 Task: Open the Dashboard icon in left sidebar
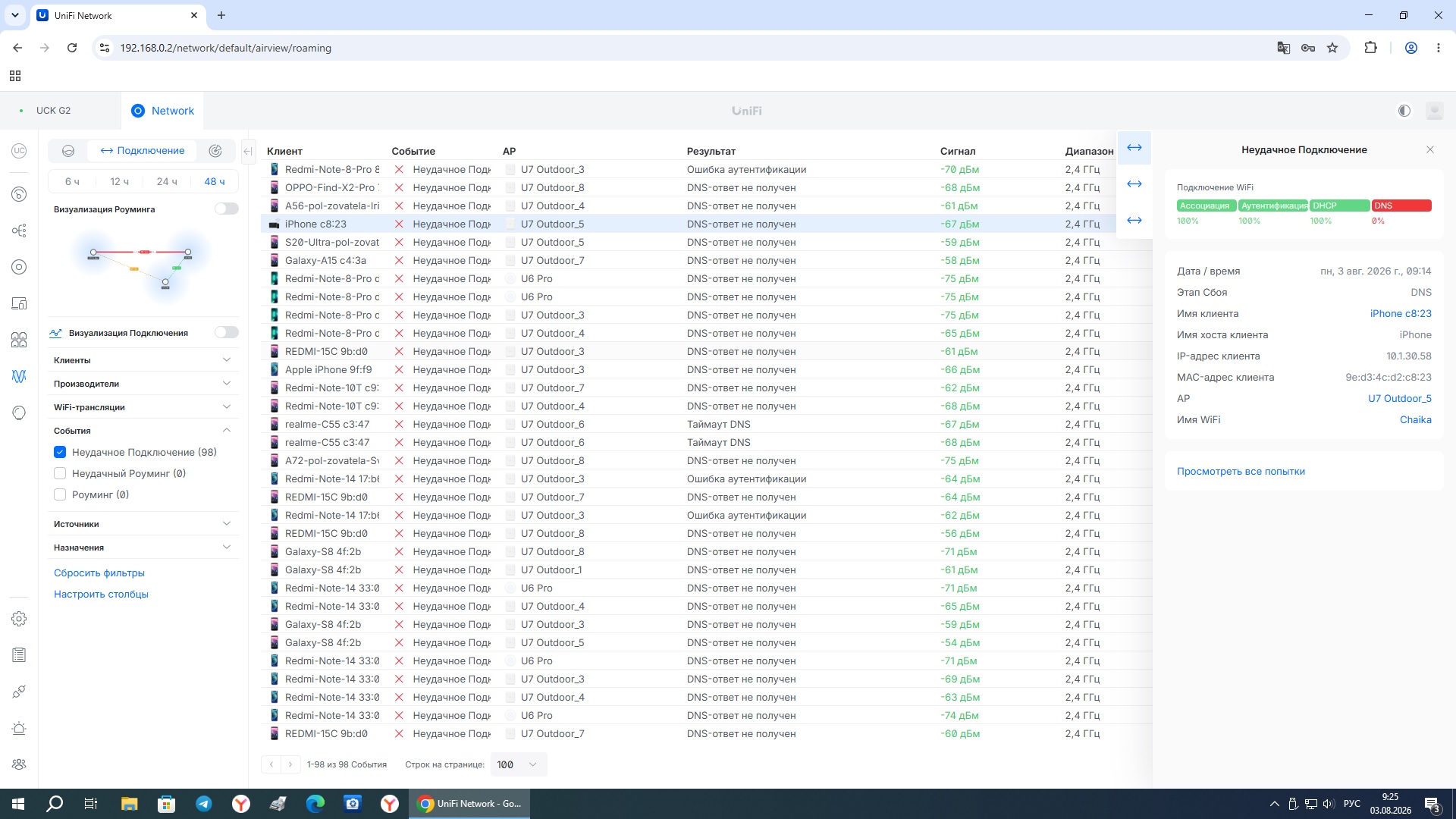[19, 194]
